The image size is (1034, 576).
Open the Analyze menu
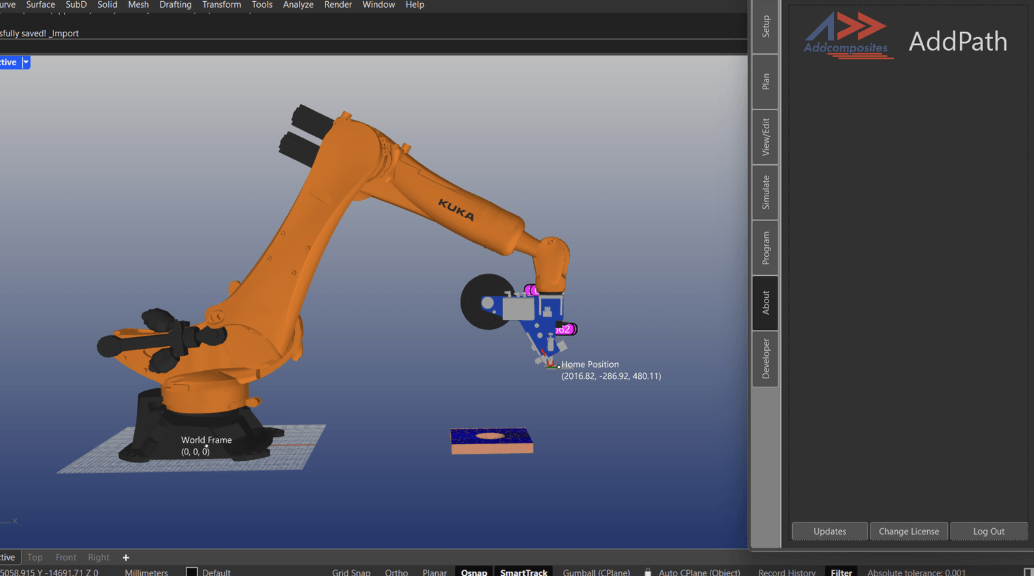click(x=298, y=5)
